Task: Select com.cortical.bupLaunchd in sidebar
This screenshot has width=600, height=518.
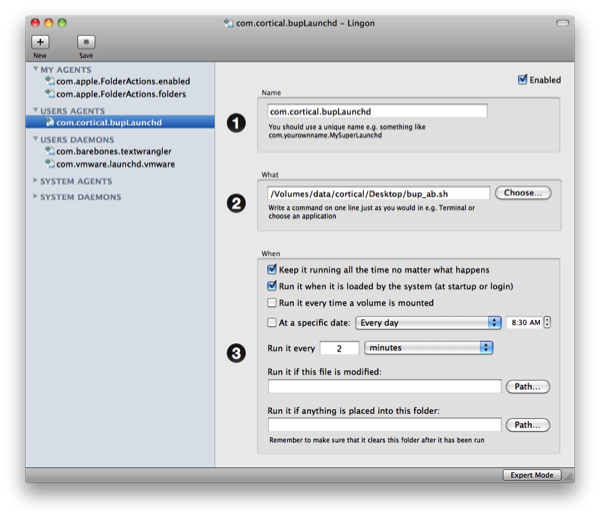Action: coord(120,122)
